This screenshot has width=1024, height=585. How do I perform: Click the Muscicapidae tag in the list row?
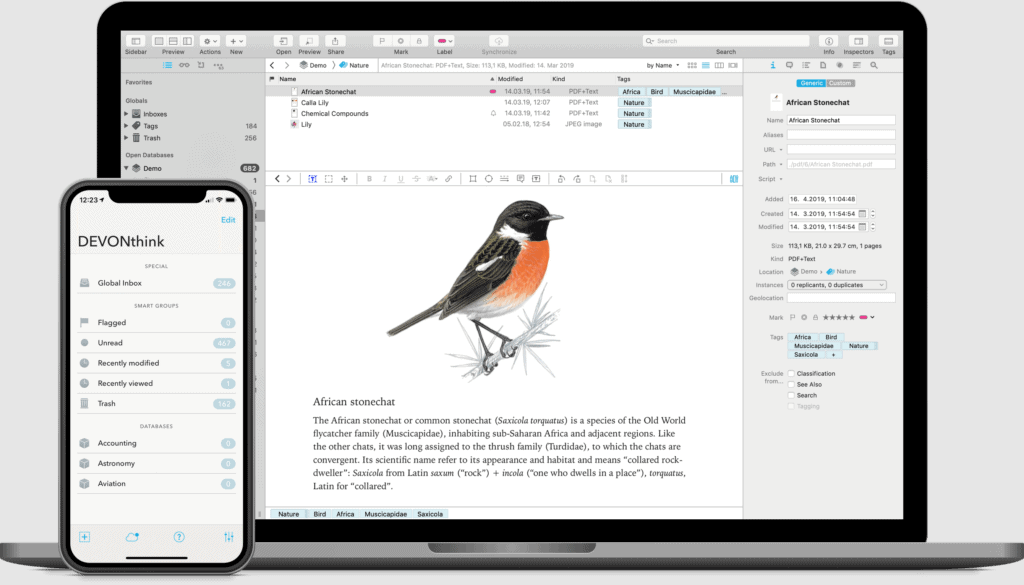[x=694, y=92]
